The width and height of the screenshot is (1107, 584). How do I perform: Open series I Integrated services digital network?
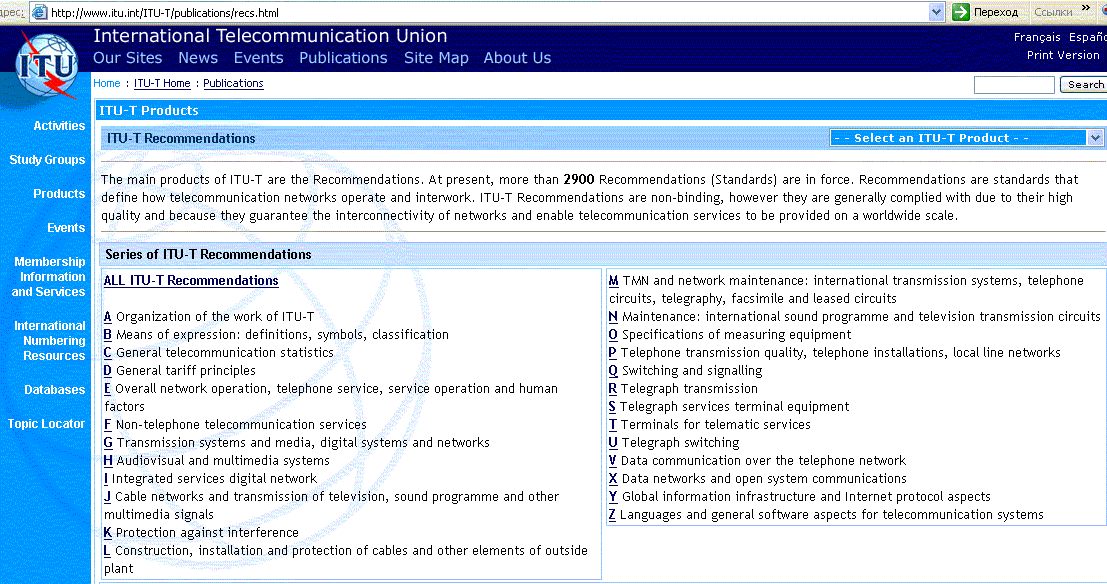(106, 479)
